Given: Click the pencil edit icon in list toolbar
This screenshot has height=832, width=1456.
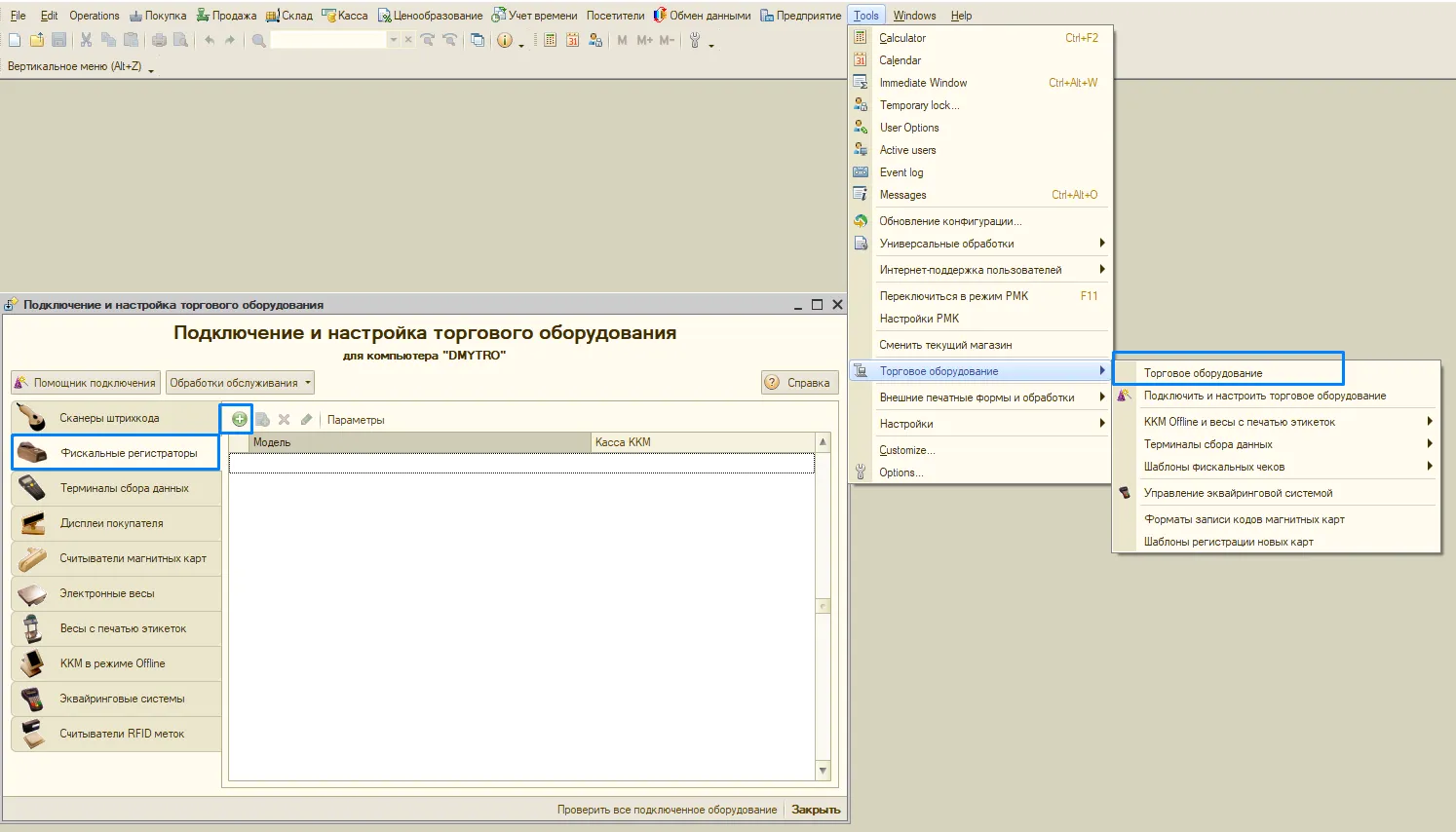Looking at the screenshot, I should [306, 420].
